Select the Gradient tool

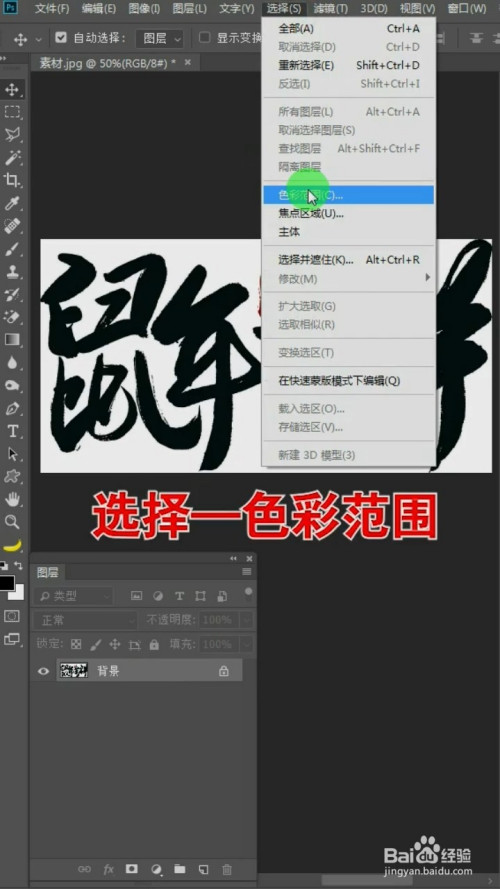(12, 340)
